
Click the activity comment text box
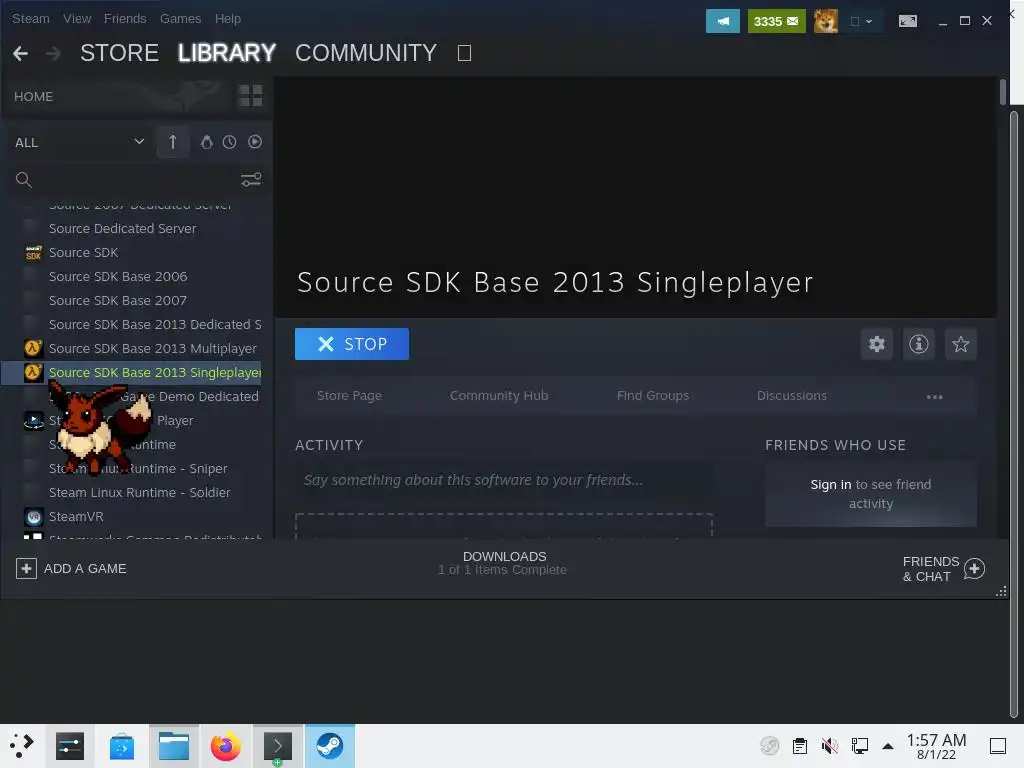click(504, 481)
